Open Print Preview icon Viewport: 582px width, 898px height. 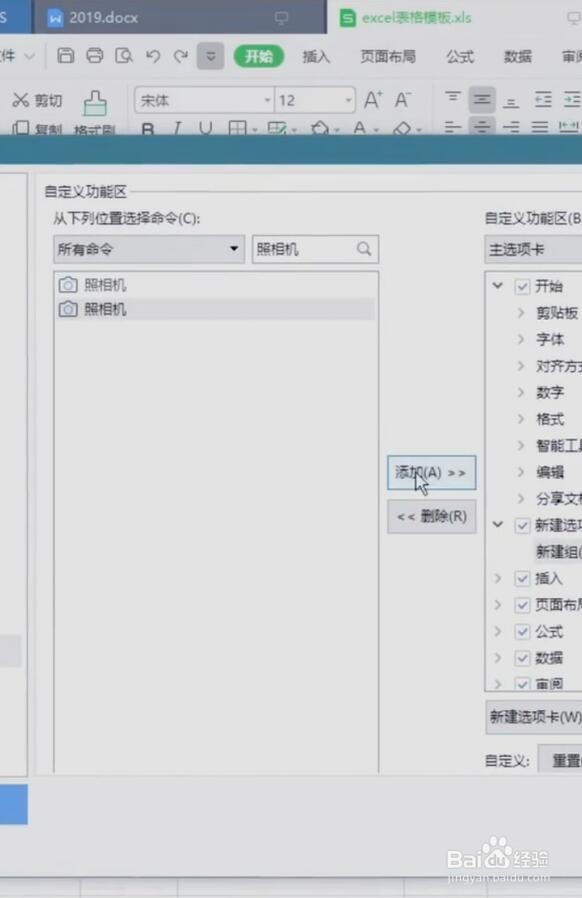pyautogui.click(x=124, y=56)
